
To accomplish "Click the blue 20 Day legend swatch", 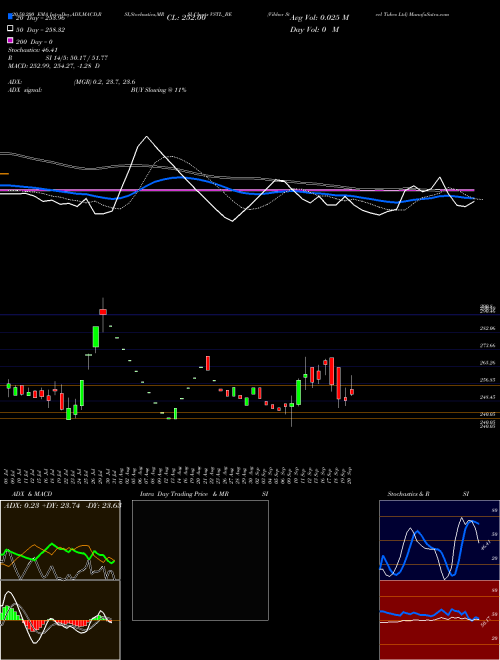I will [10, 17].
